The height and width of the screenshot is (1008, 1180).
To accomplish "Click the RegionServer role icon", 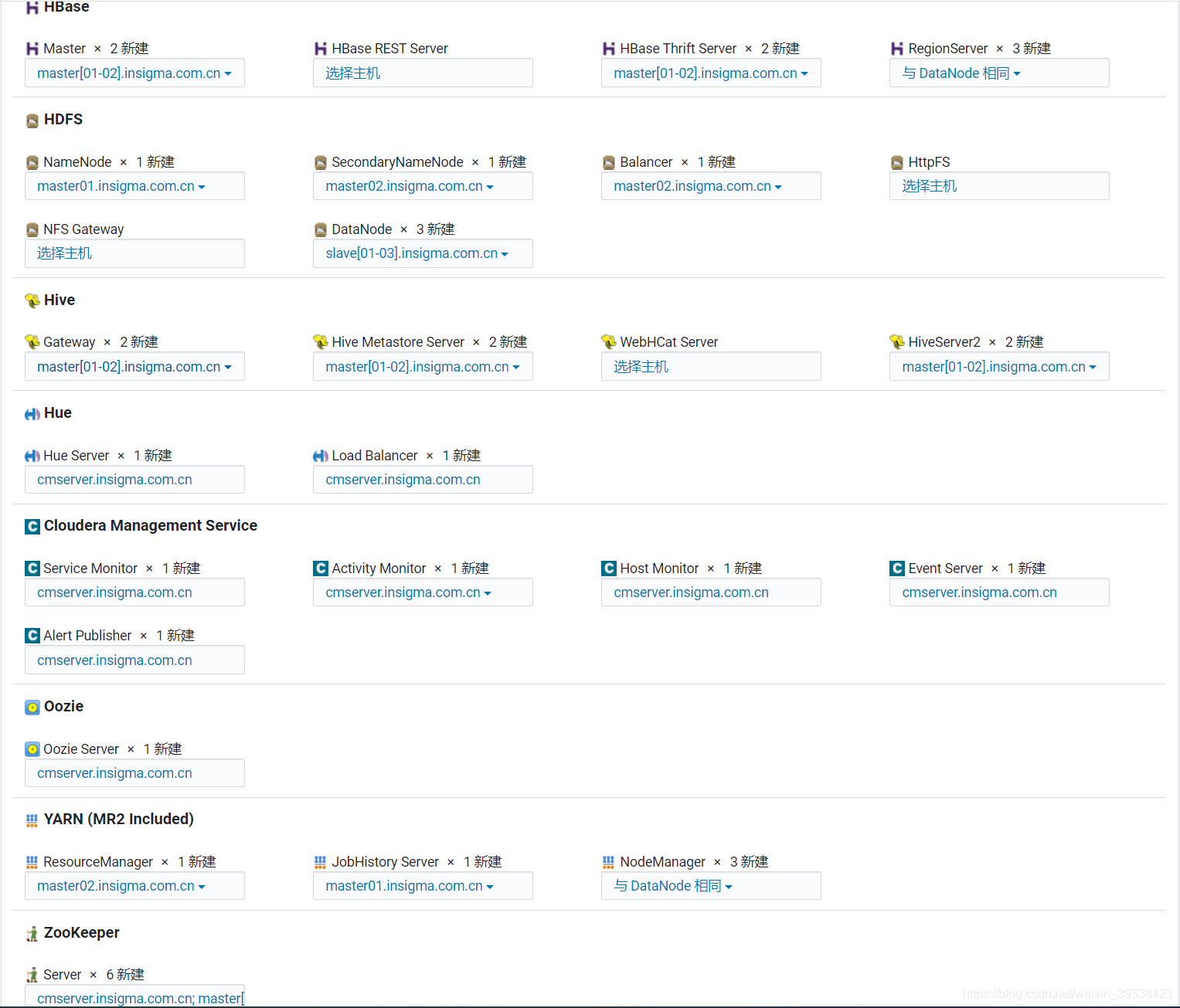I will tap(897, 49).
